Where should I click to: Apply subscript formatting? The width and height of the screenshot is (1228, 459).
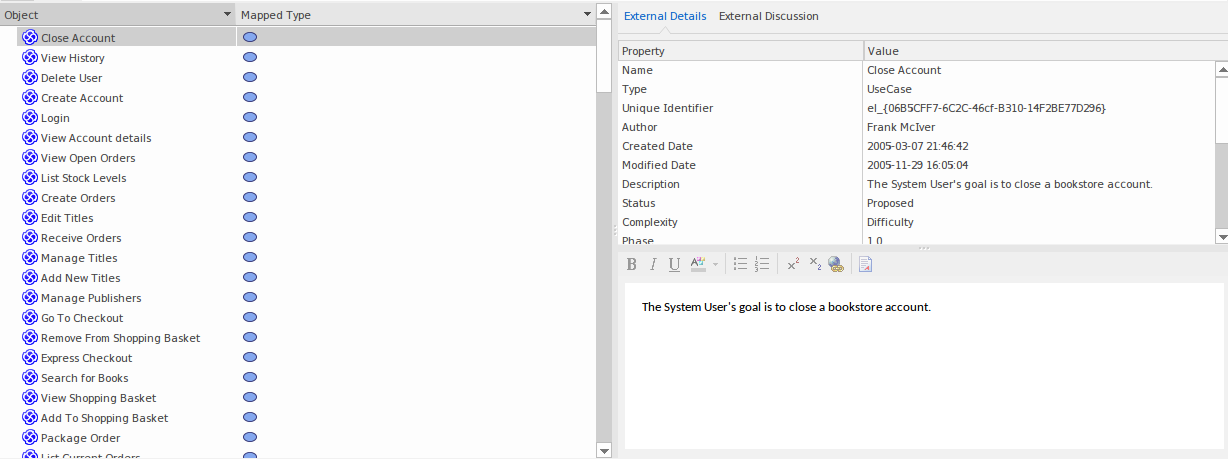(815, 264)
